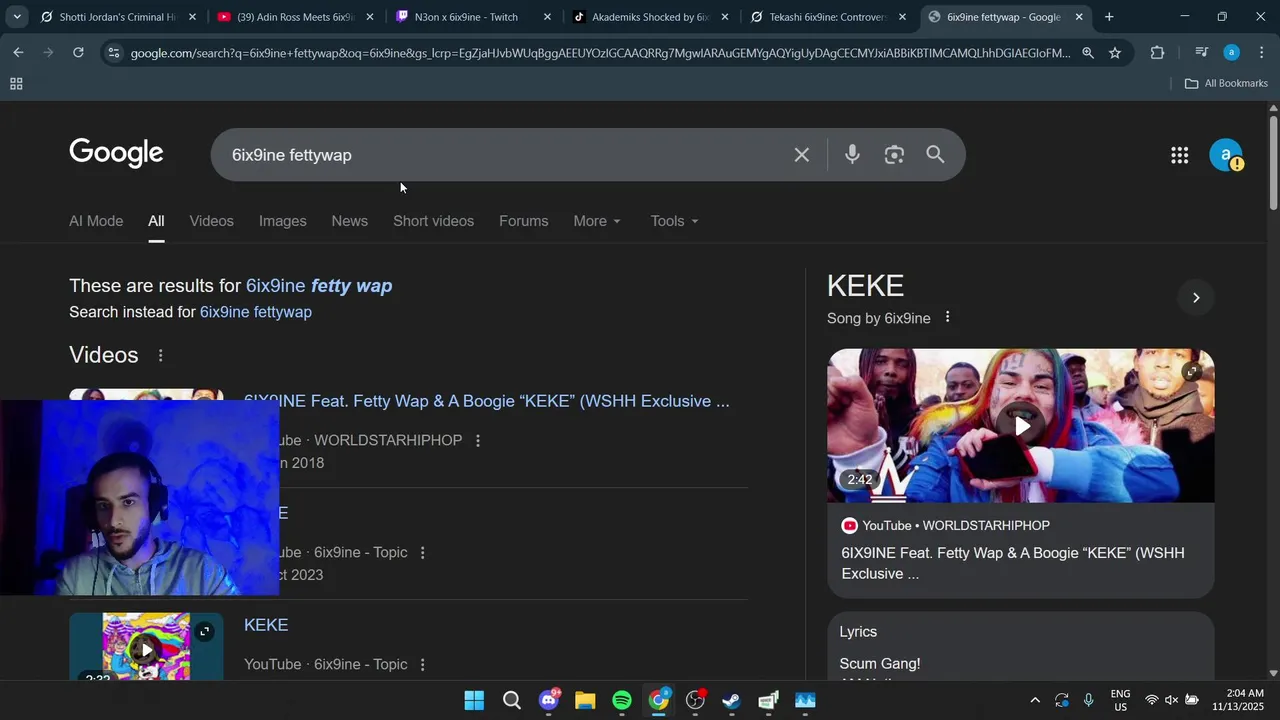
Task: Open Steam from the taskbar
Action: click(732, 700)
